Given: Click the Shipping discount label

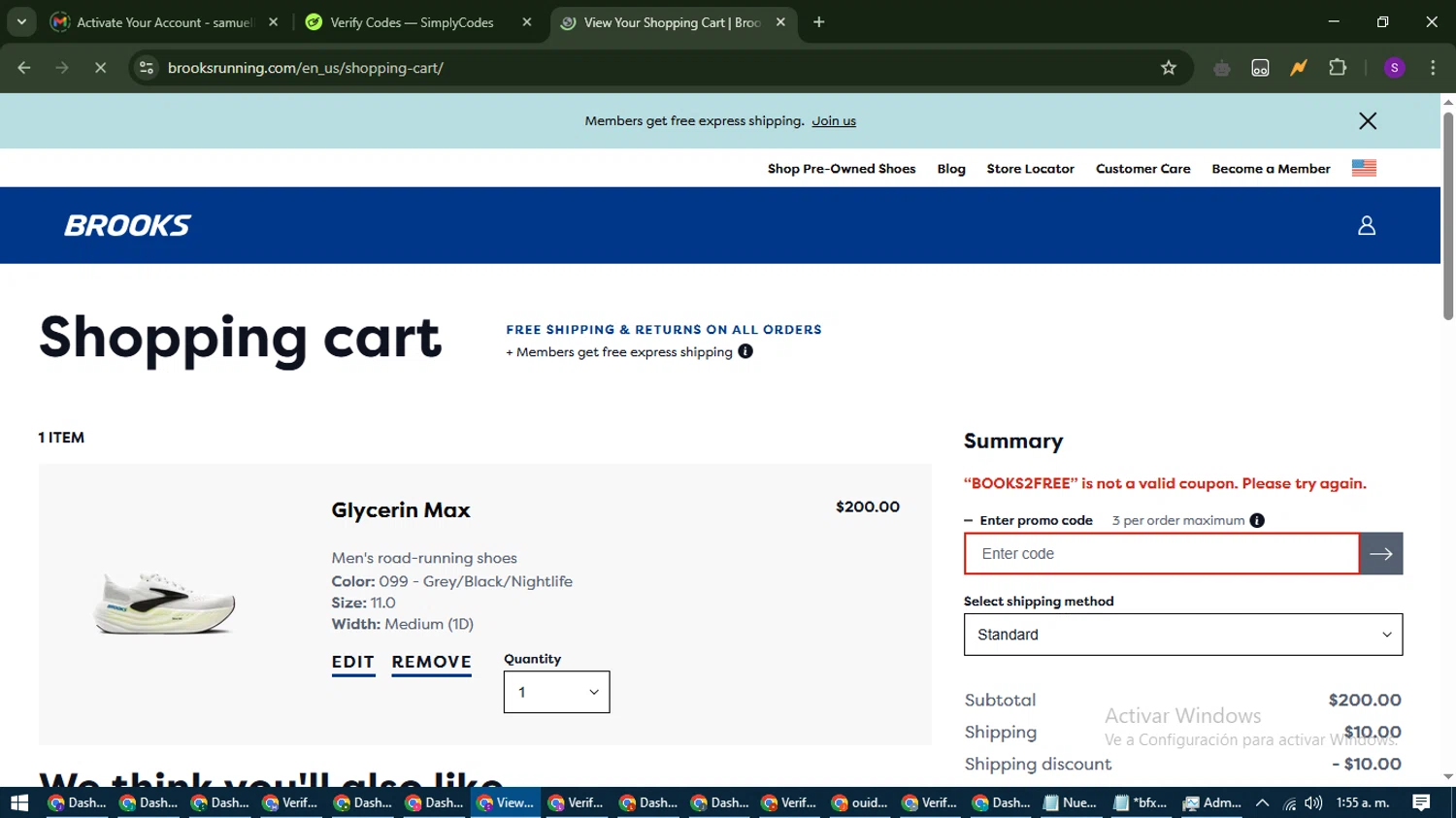Looking at the screenshot, I should (x=1038, y=764).
